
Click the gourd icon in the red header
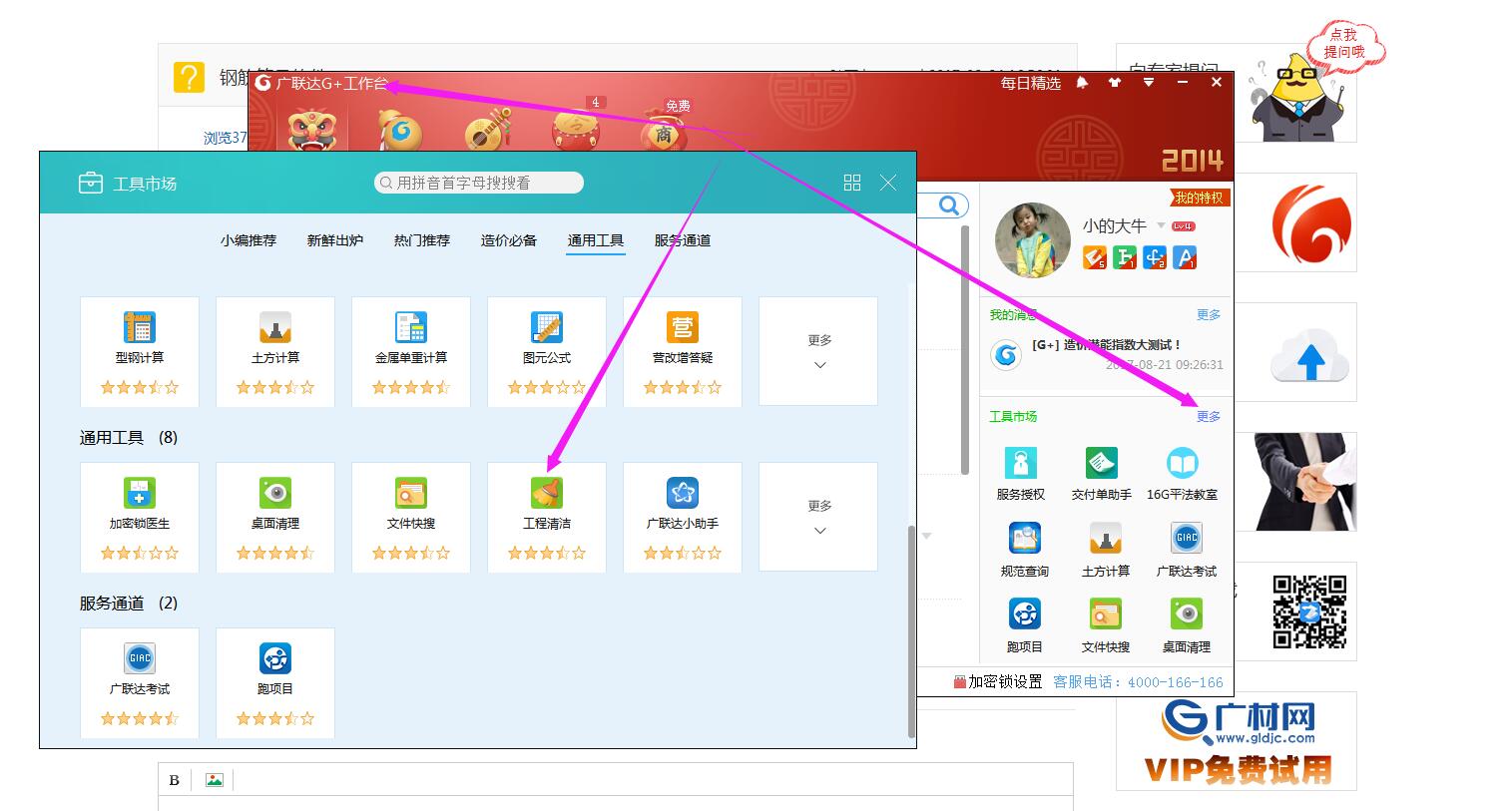399,131
